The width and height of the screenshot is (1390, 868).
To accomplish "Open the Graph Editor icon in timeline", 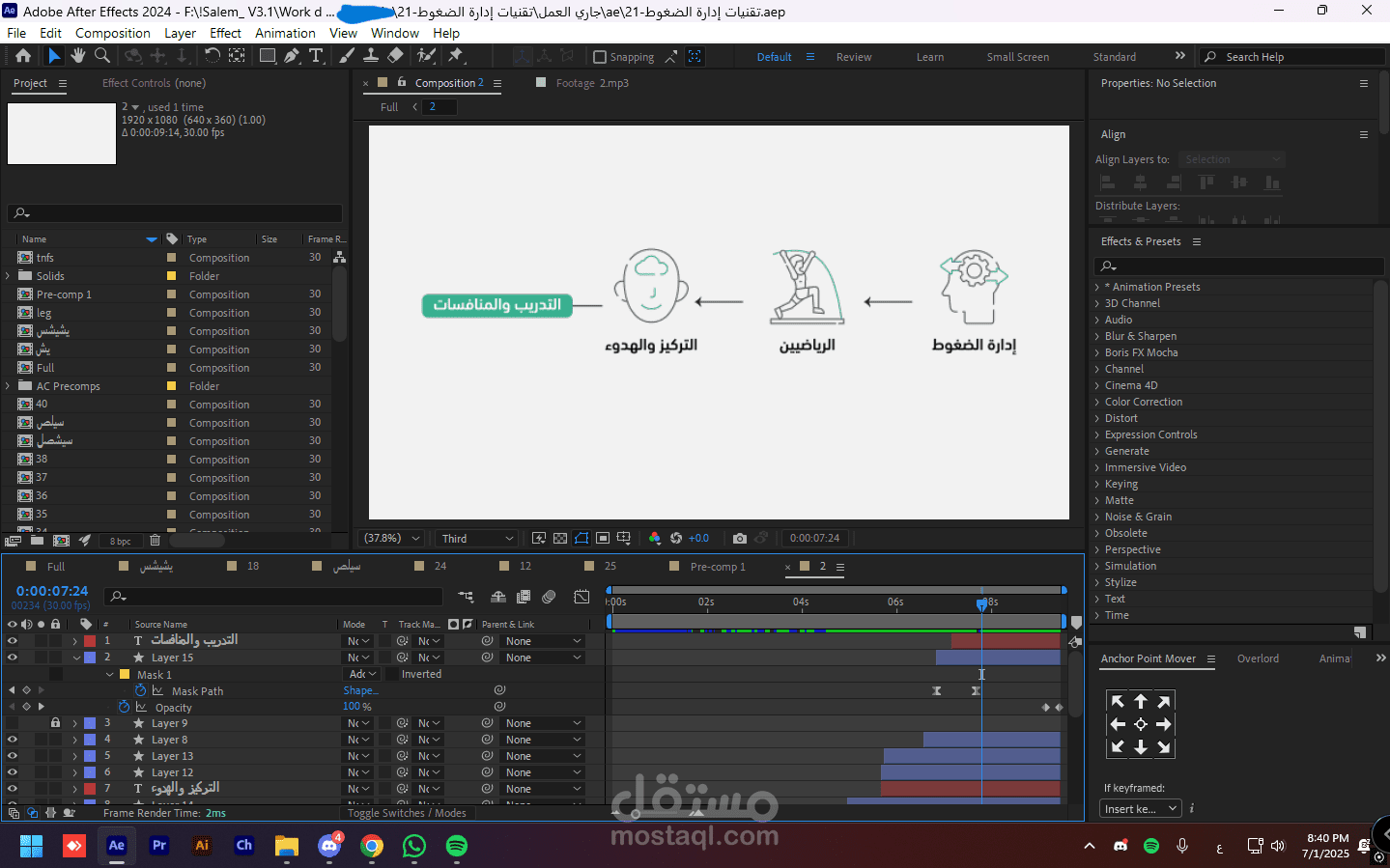I will [582, 598].
